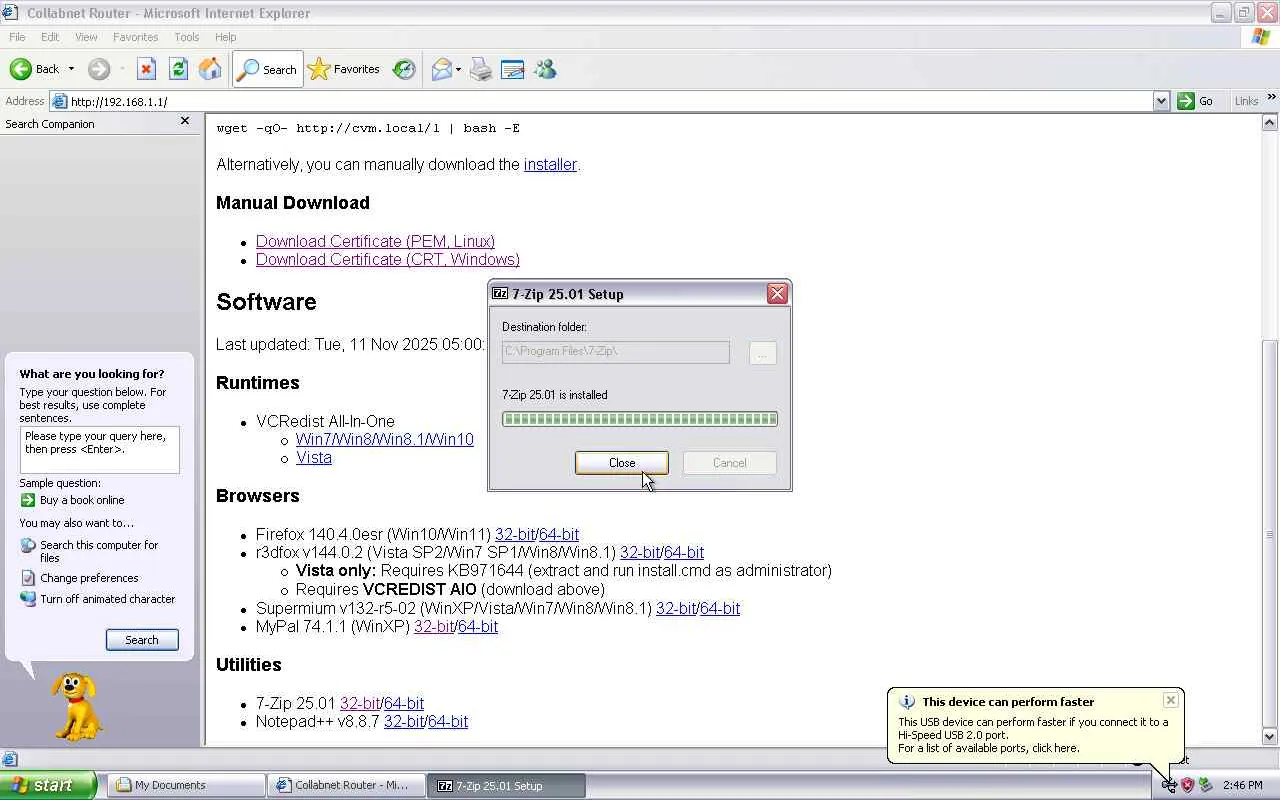Go to the Home page icon
The image size is (1280, 800).
pyautogui.click(x=210, y=69)
